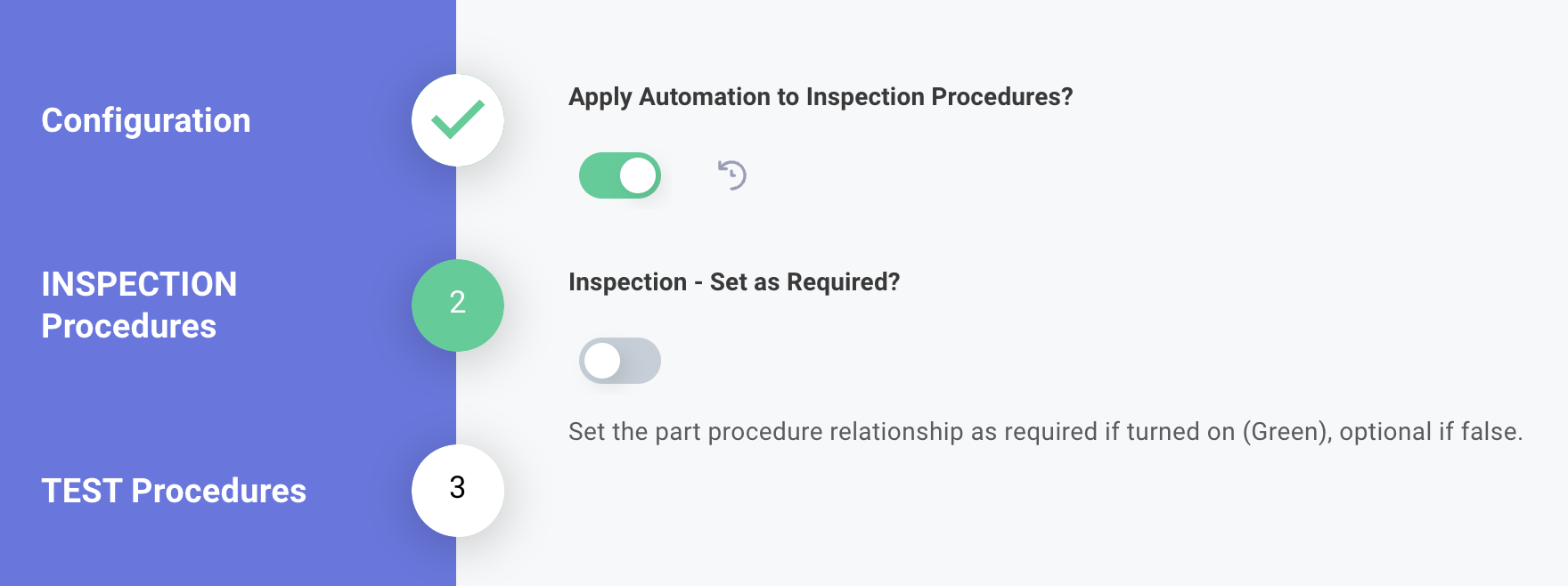1568x586 pixels.
Task: Reset Apply Automation setting with history icon
Action: point(732,175)
